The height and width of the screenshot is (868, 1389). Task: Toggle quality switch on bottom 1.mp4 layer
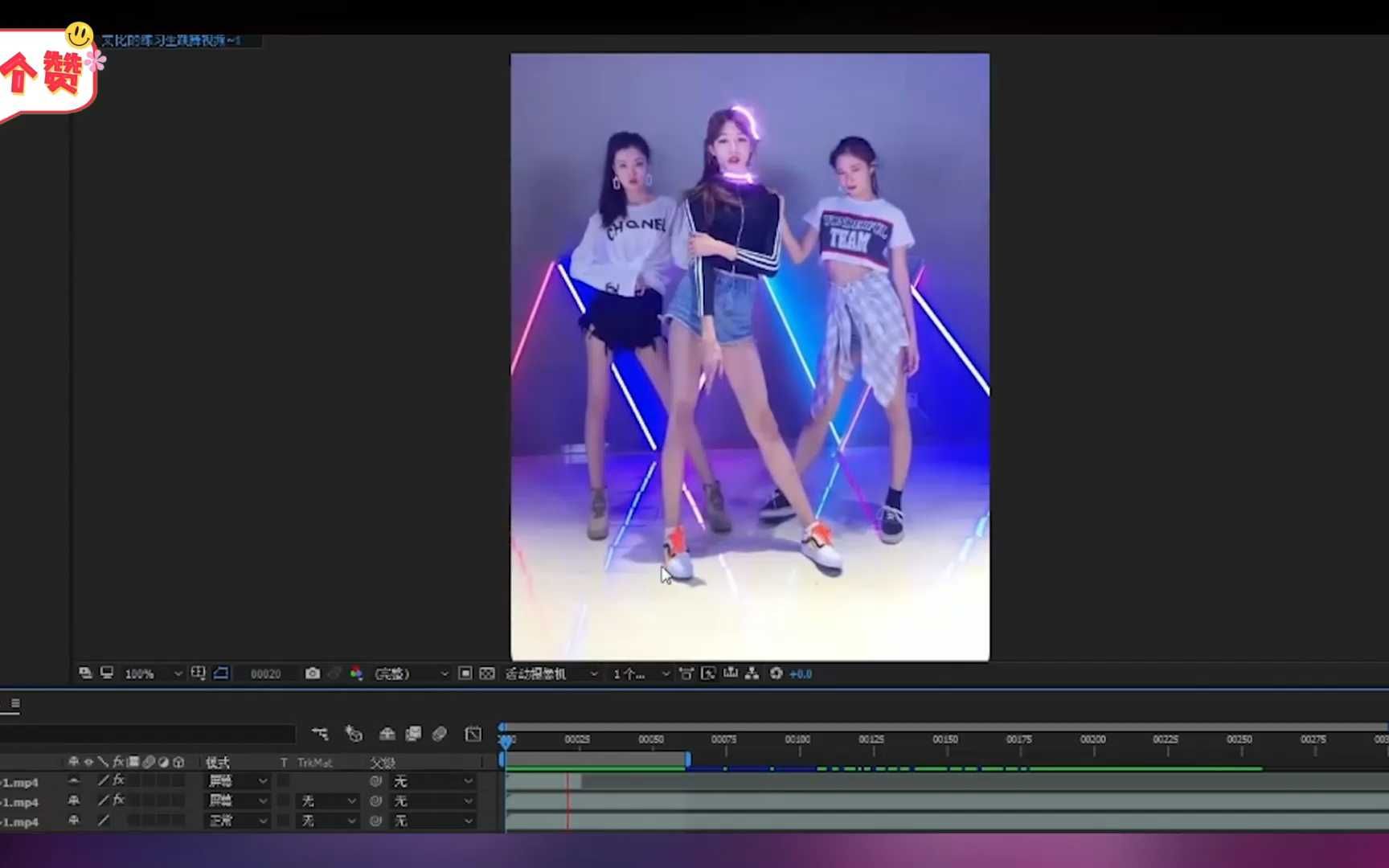point(104,820)
